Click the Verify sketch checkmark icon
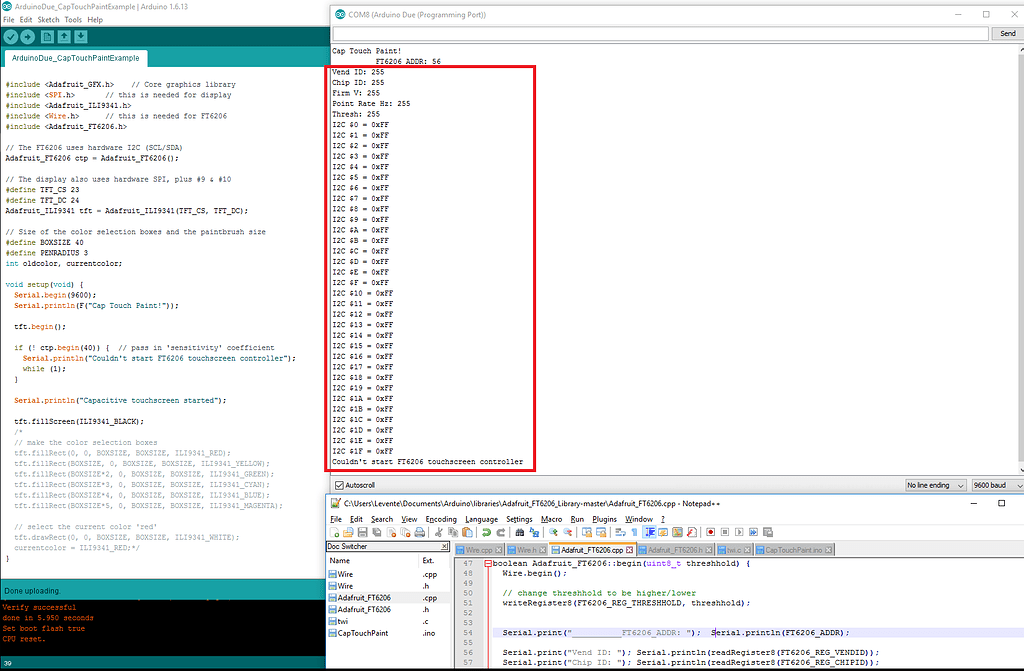 11,37
